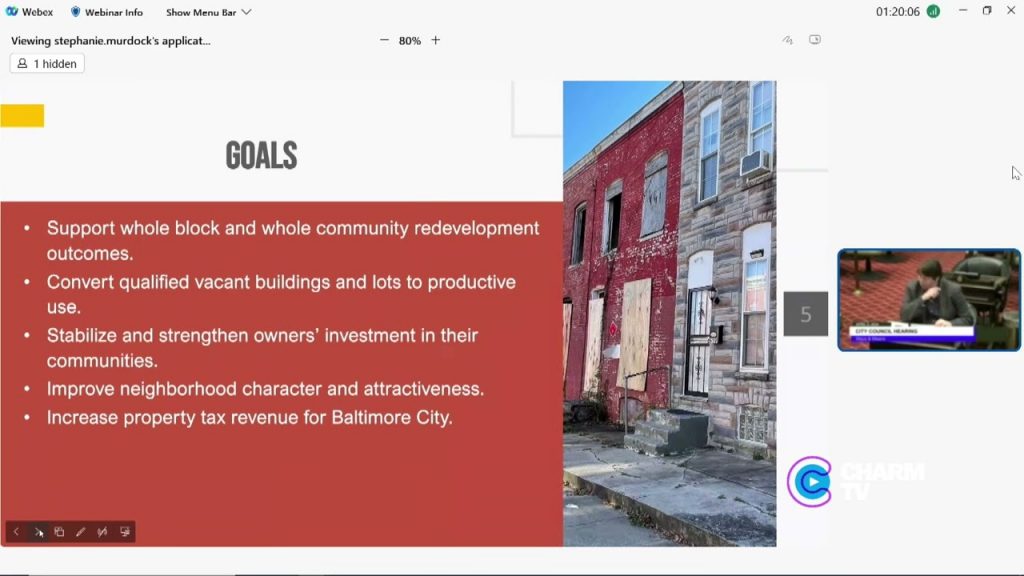Click the rowhouse photo on slide
The image size is (1024, 576).
click(669, 313)
